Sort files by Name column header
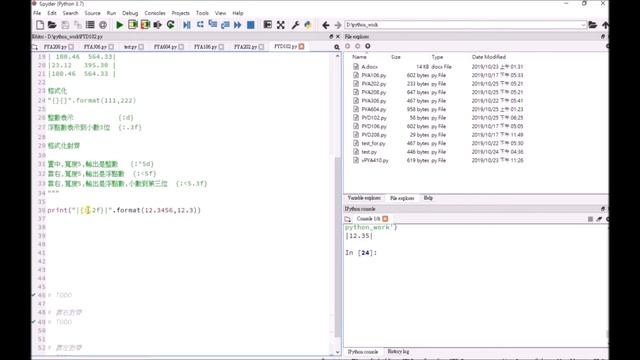 [359, 57]
